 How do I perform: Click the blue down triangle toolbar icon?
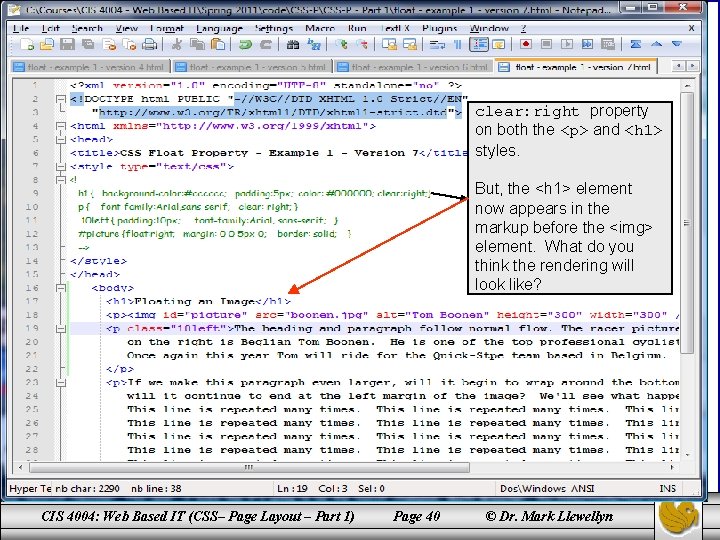tap(676, 44)
